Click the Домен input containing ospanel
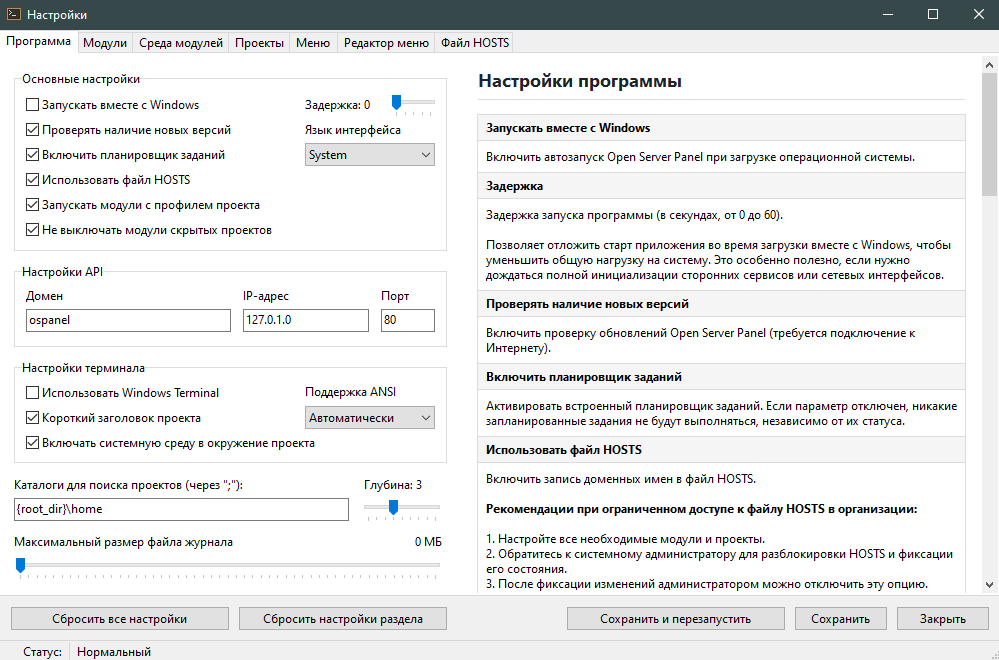This screenshot has width=999, height=660. [x=128, y=320]
